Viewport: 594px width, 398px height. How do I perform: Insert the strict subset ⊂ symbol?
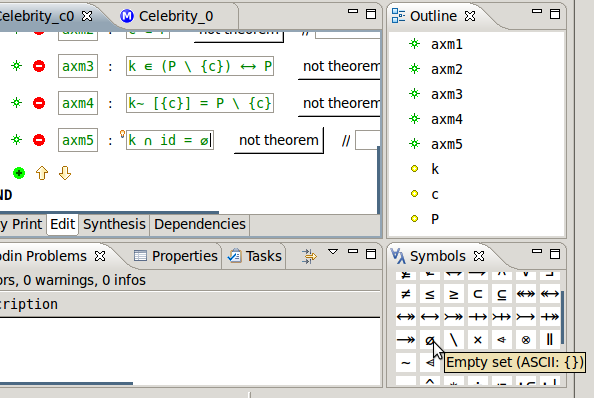tap(477, 294)
